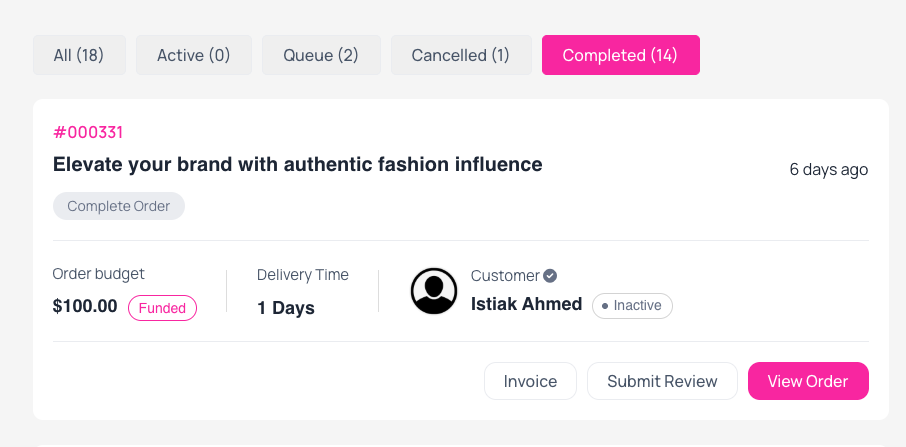Viewport: 906px width, 447px height.
Task: Open the order with View Order
Action: pos(808,381)
